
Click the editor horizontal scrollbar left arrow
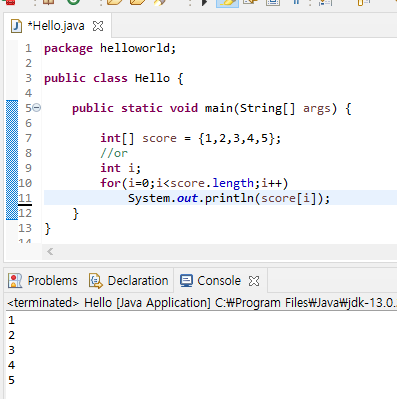point(50,252)
